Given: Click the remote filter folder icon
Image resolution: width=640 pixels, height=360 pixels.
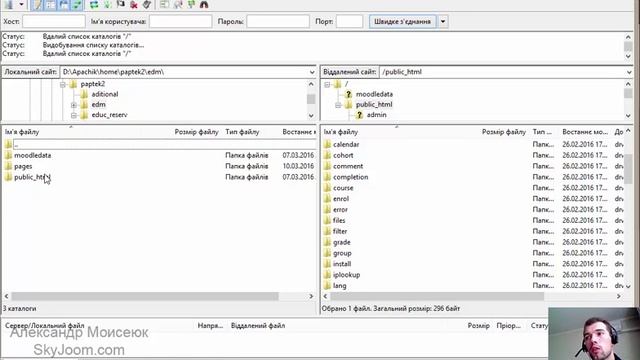Looking at the screenshot, I should (327, 231).
